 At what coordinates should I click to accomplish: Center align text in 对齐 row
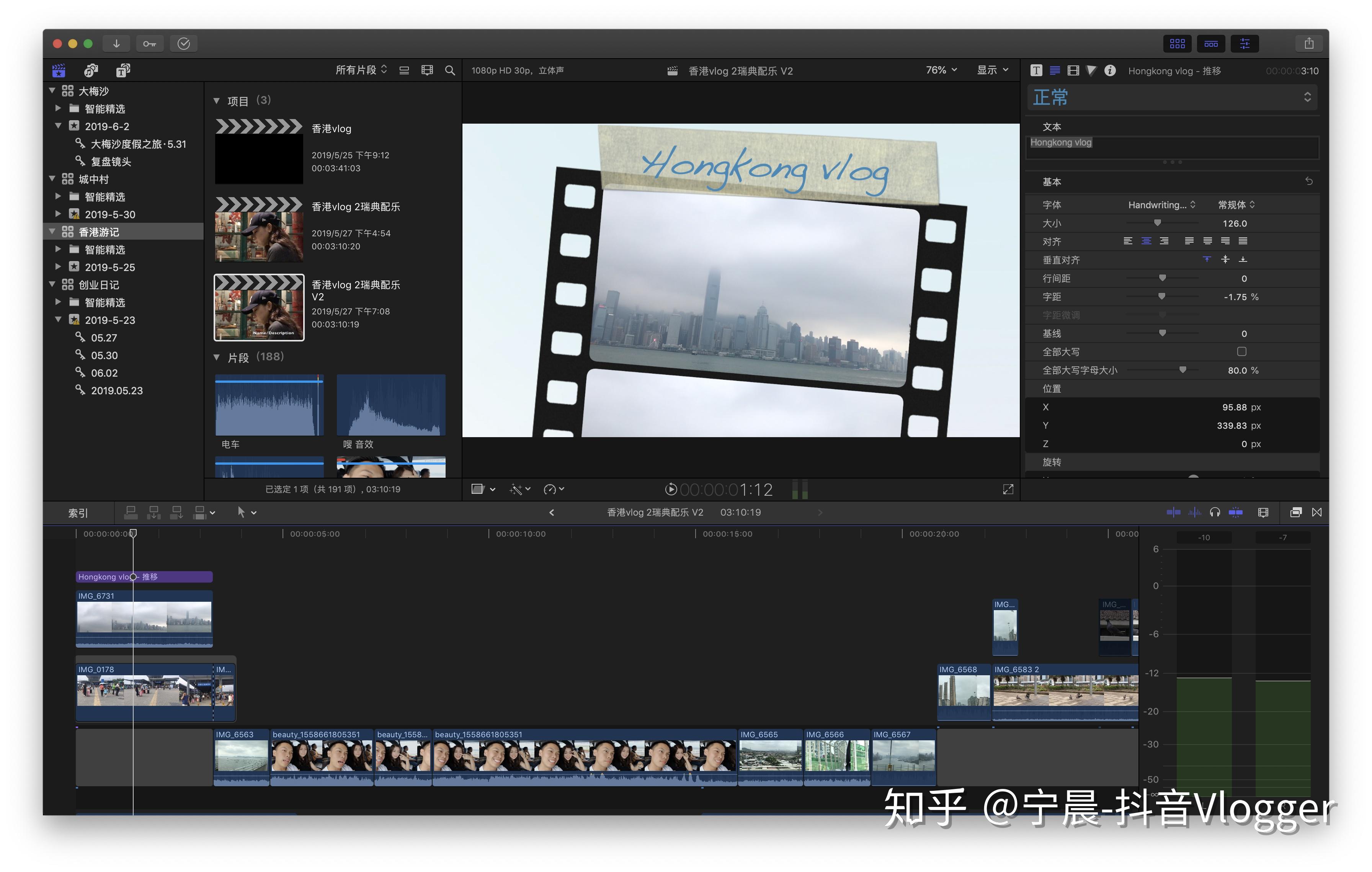(1146, 241)
